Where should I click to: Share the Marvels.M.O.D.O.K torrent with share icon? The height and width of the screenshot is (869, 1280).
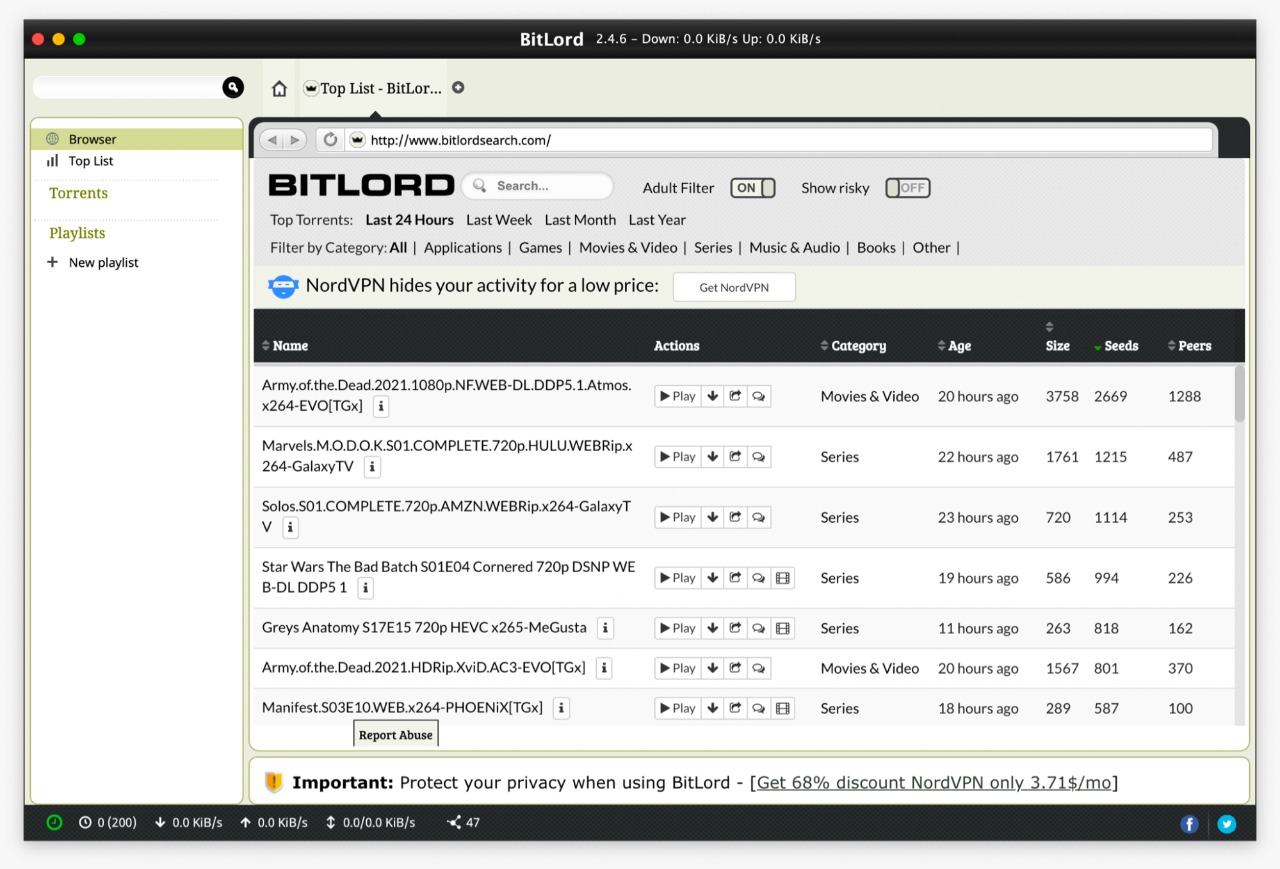tap(735, 457)
